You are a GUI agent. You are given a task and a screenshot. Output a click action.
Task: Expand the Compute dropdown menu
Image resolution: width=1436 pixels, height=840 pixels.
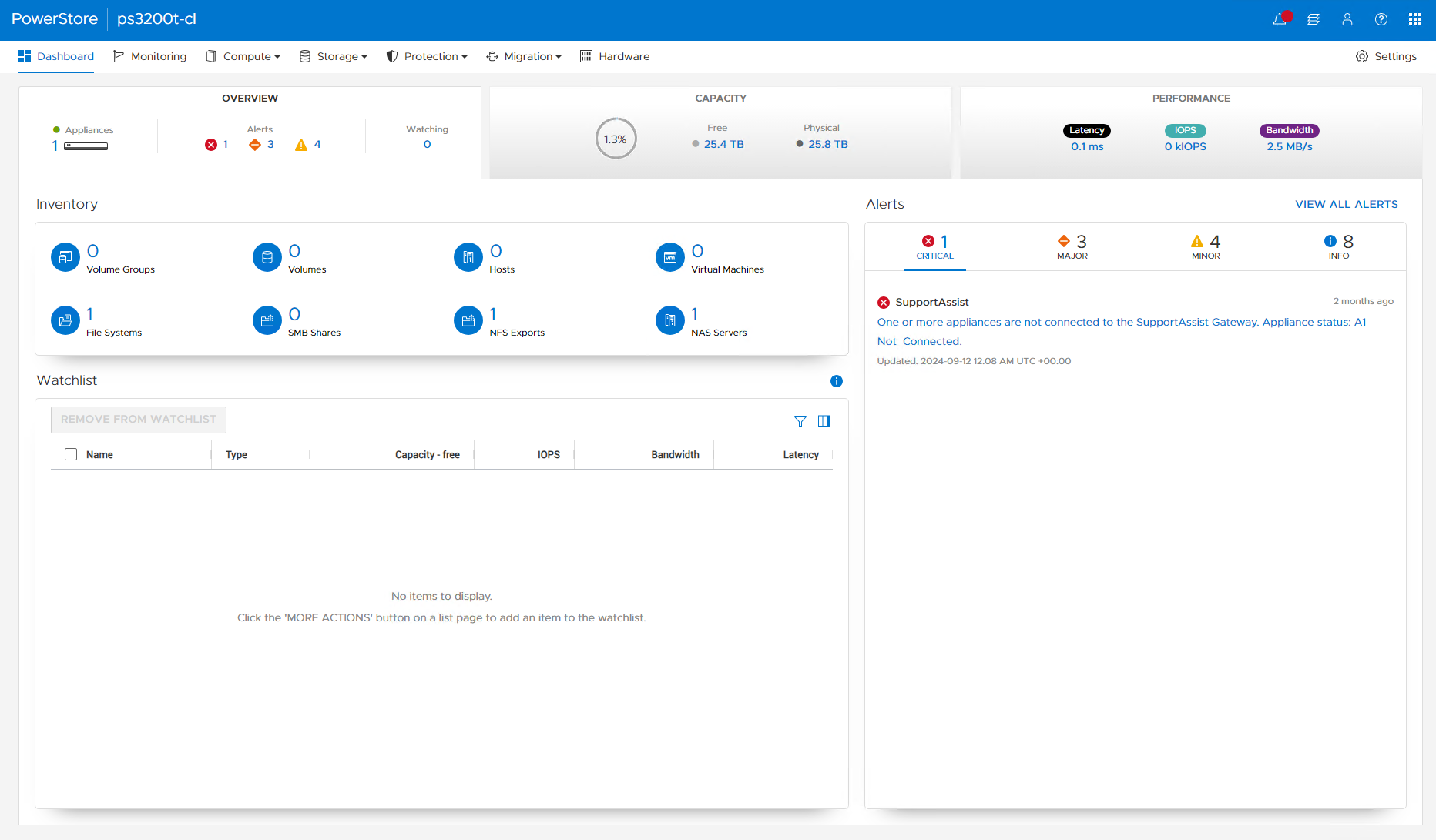pyautogui.click(x=243, y=56)
